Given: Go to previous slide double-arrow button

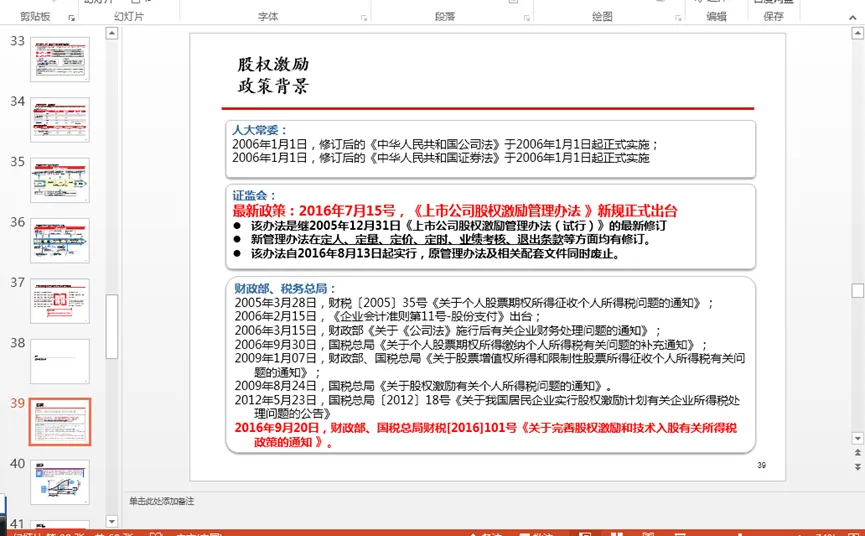Looking at the screenshot, I should [x=857, y=453].
